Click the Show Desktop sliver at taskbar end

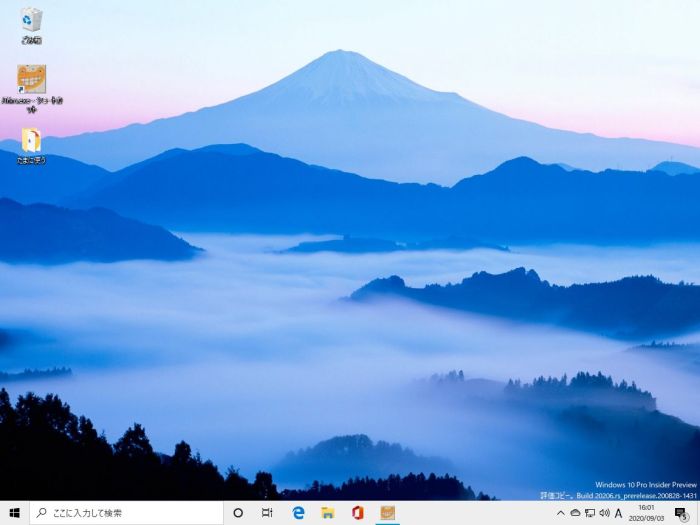698,513
